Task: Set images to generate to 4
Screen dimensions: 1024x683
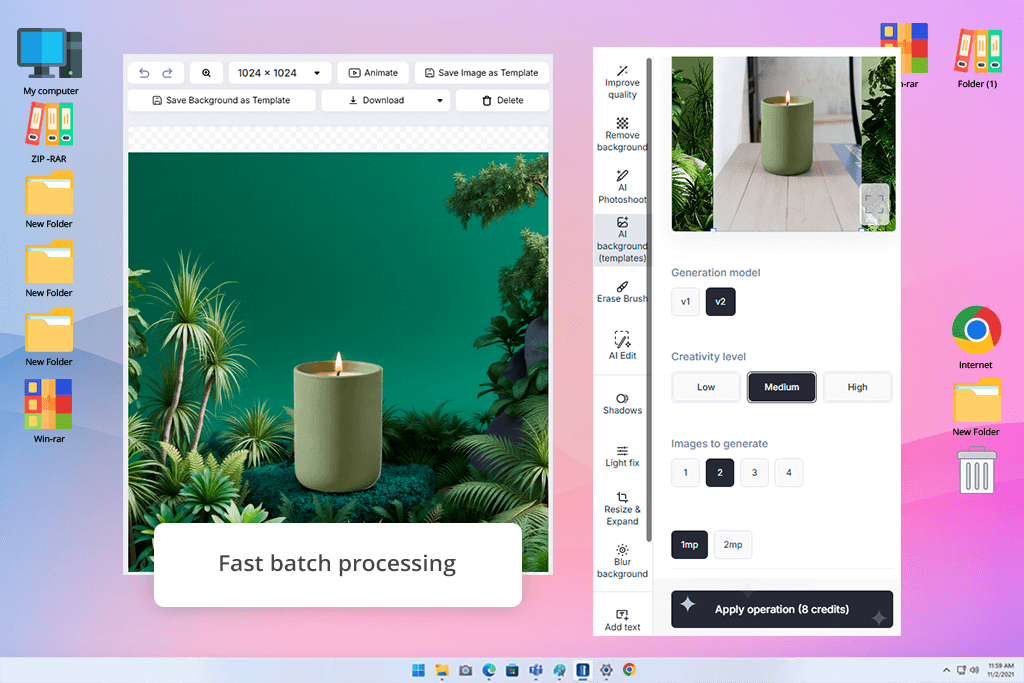Action: click(789, 473)
